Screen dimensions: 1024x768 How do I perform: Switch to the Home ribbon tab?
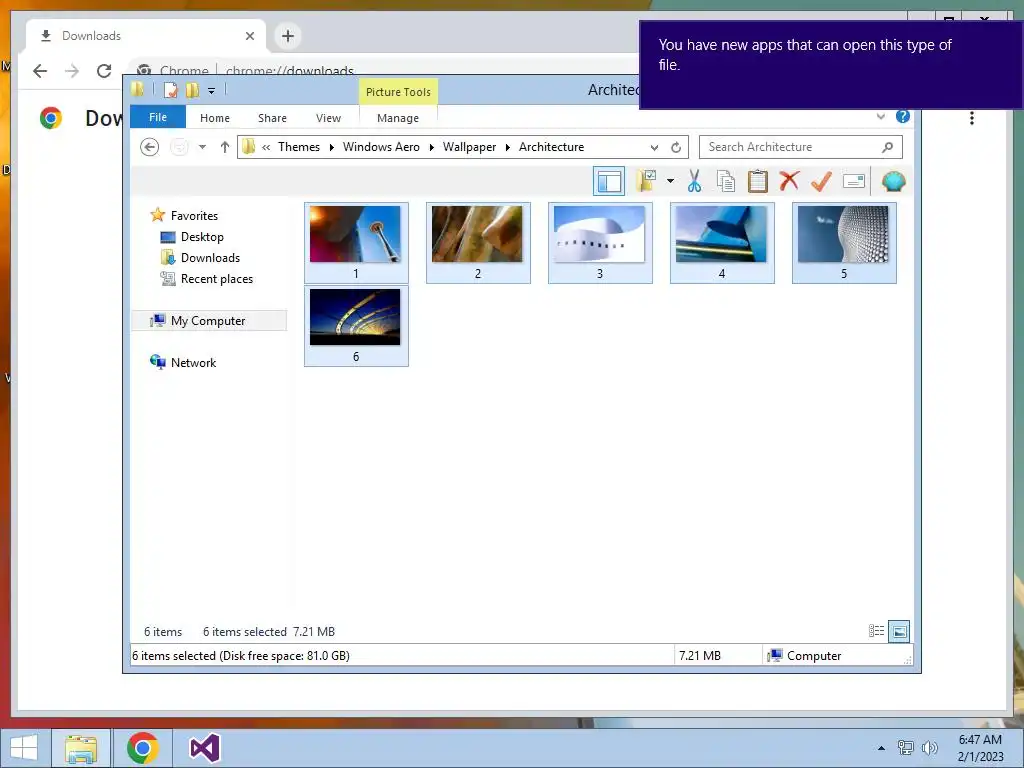(215, 118)
